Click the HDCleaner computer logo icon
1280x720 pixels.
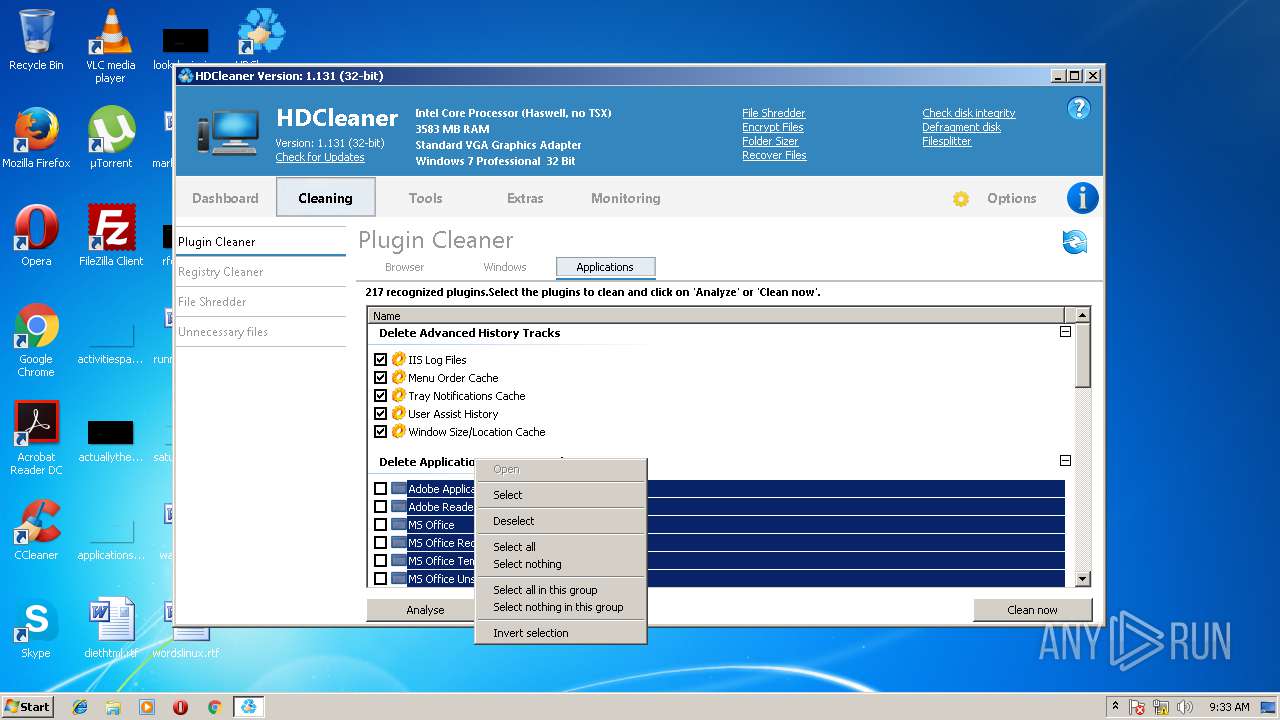pos(228,131)
